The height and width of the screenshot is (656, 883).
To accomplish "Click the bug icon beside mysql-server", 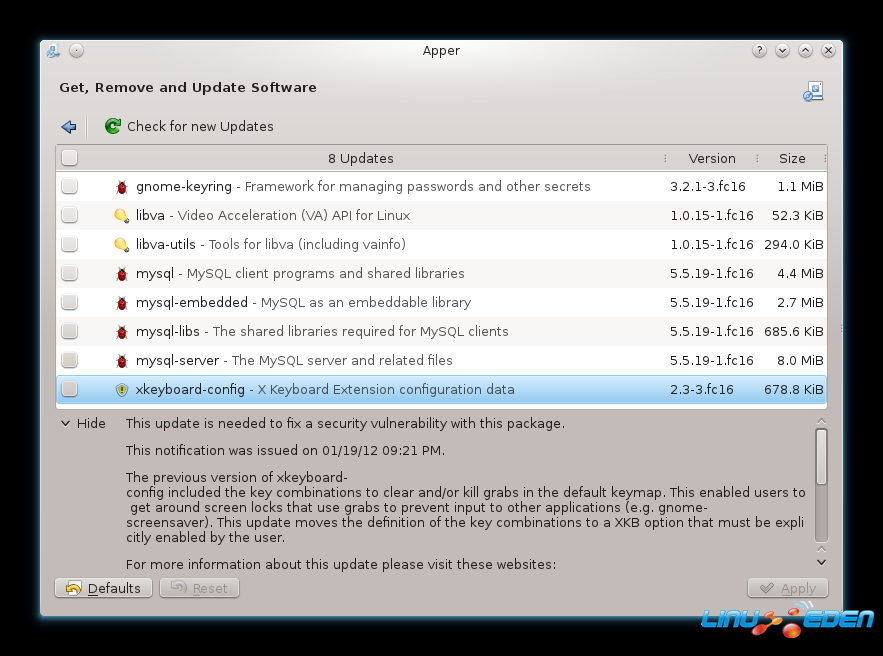I will click(x=122, y=361).
